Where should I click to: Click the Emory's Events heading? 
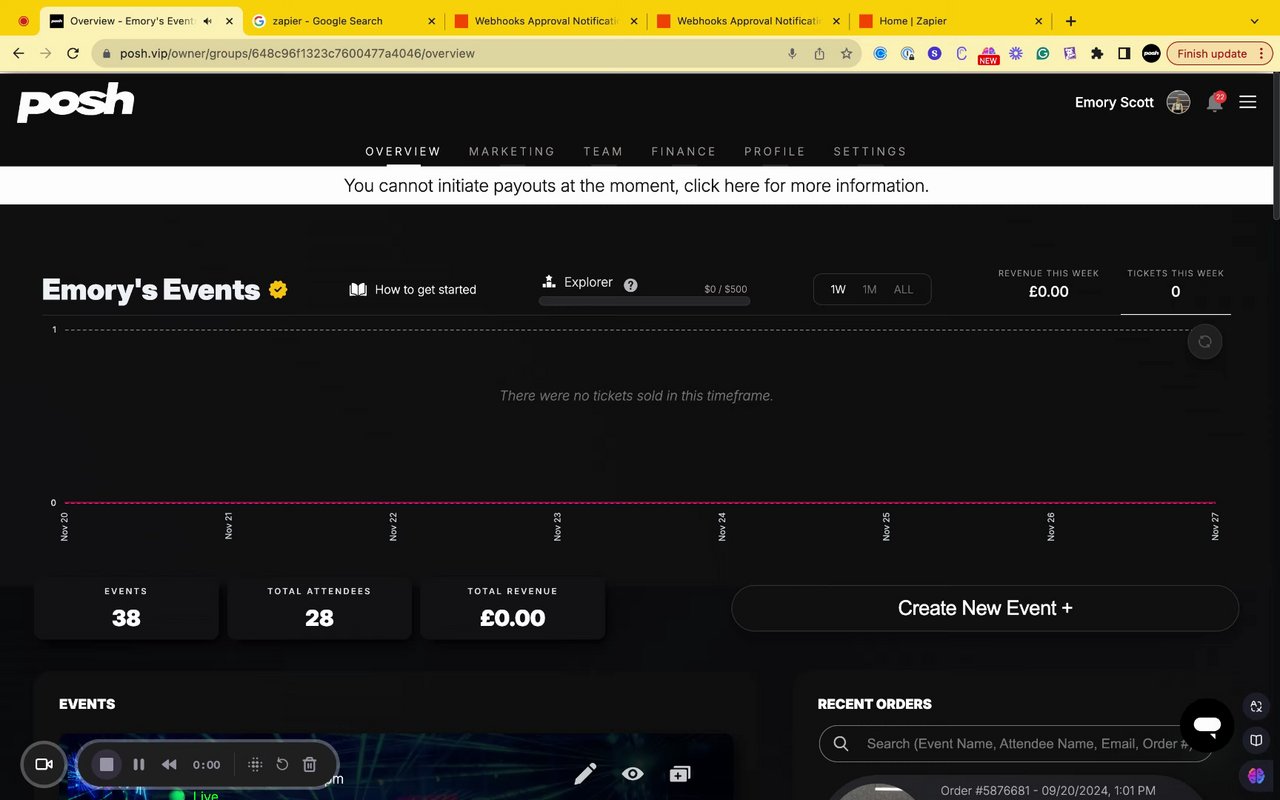(151, 290)
